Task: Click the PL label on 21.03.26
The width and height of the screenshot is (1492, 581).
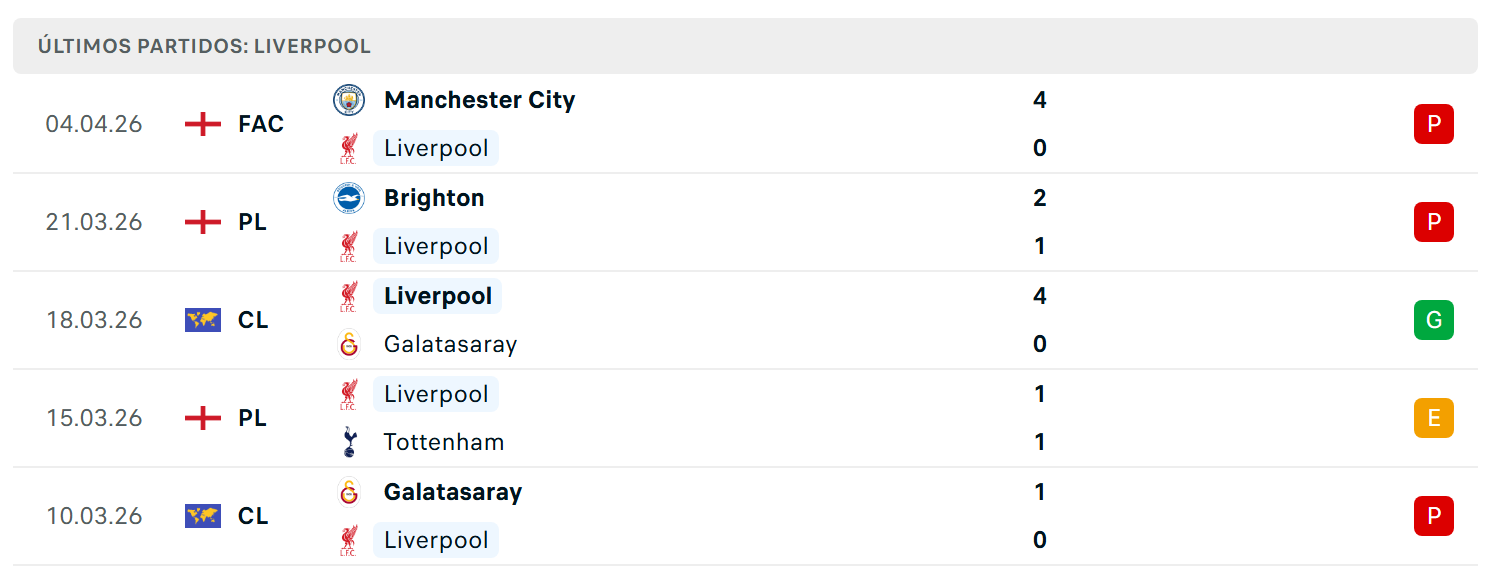Action: pos(253,222)
